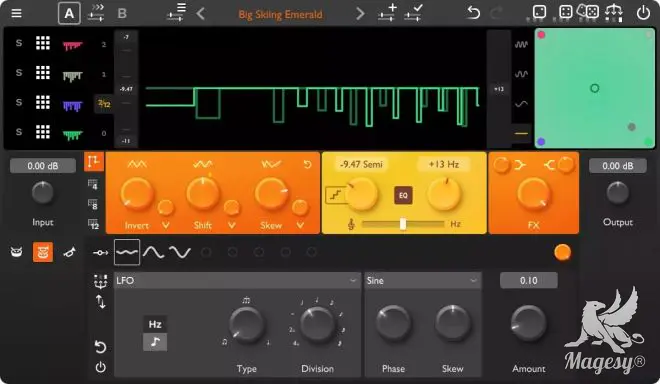This screenshot has width=660, height=384.
Task: Solo the purple voice row
Action: [19, 102]
